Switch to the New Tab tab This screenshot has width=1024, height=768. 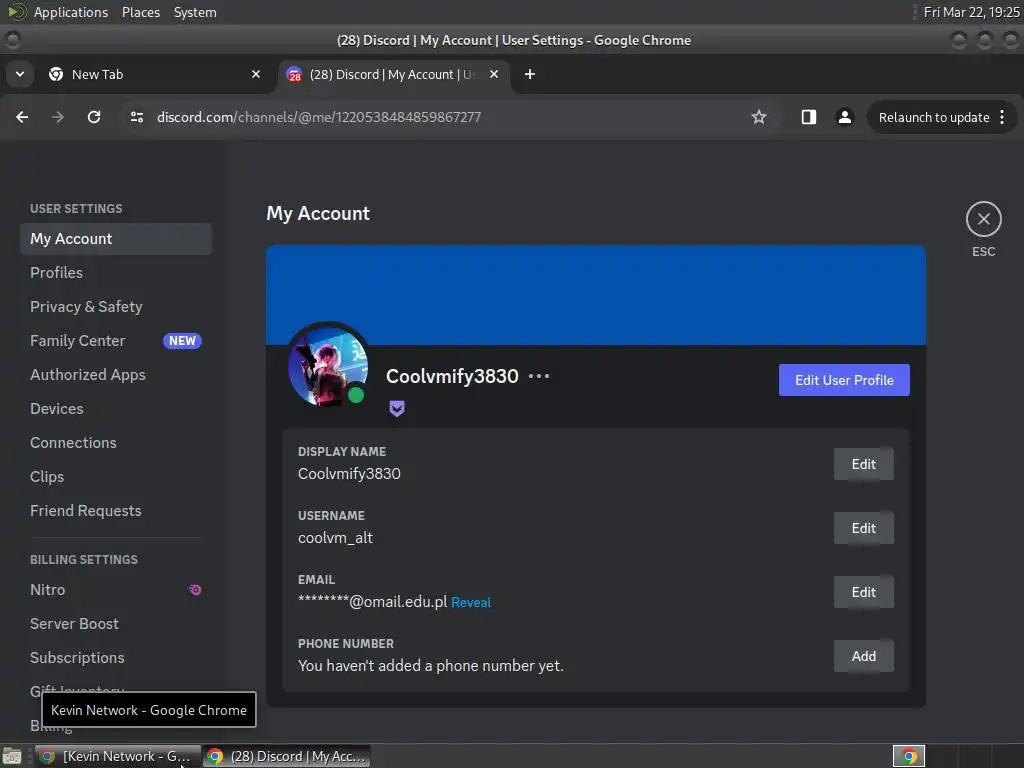[x=155, y=74]
